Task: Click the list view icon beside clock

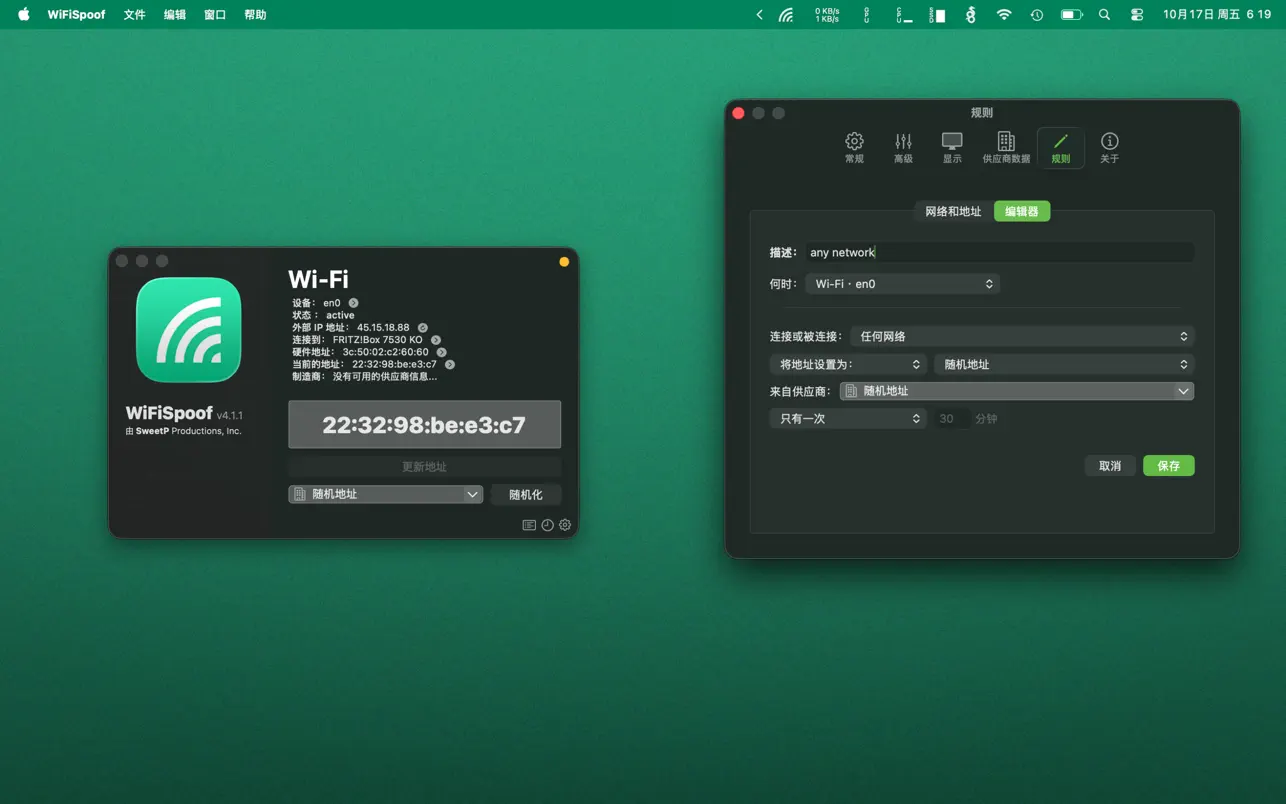Action: [529, 525]
